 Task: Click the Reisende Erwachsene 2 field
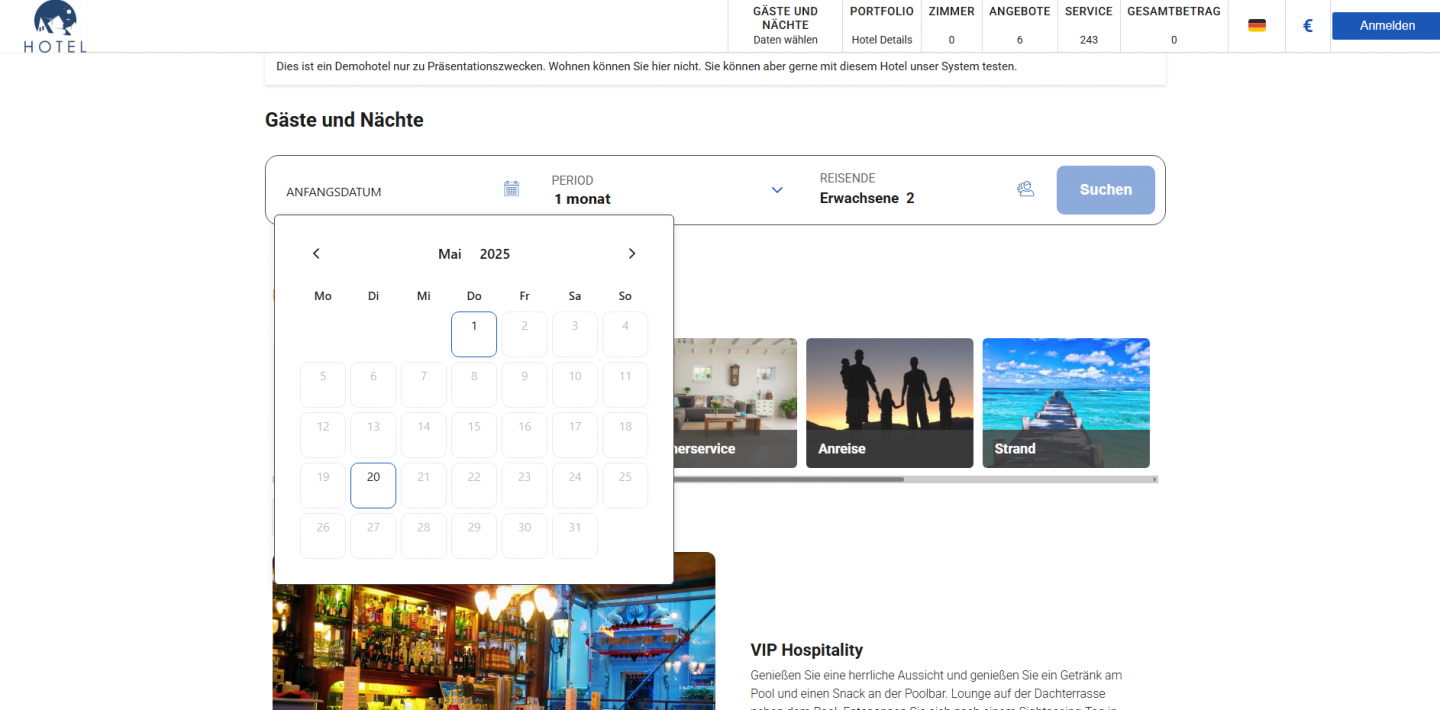click(x=927, y=189)
